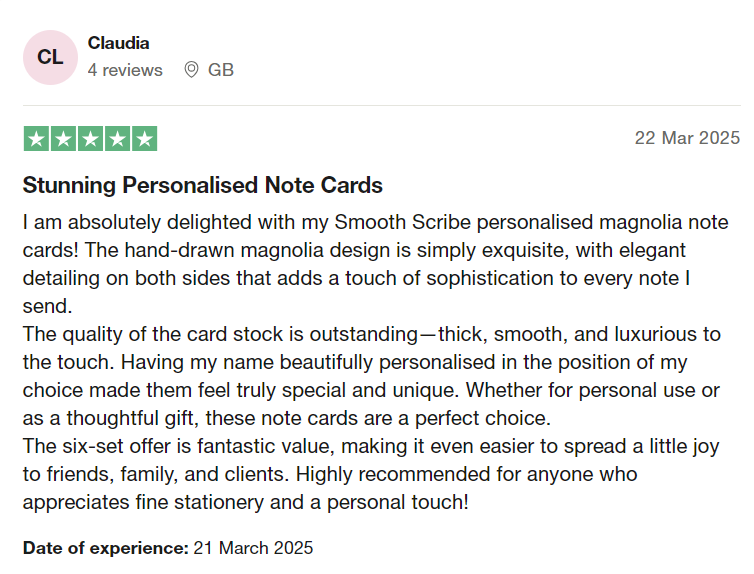
Task: Click the fifth green rating star
Action: 144,139
